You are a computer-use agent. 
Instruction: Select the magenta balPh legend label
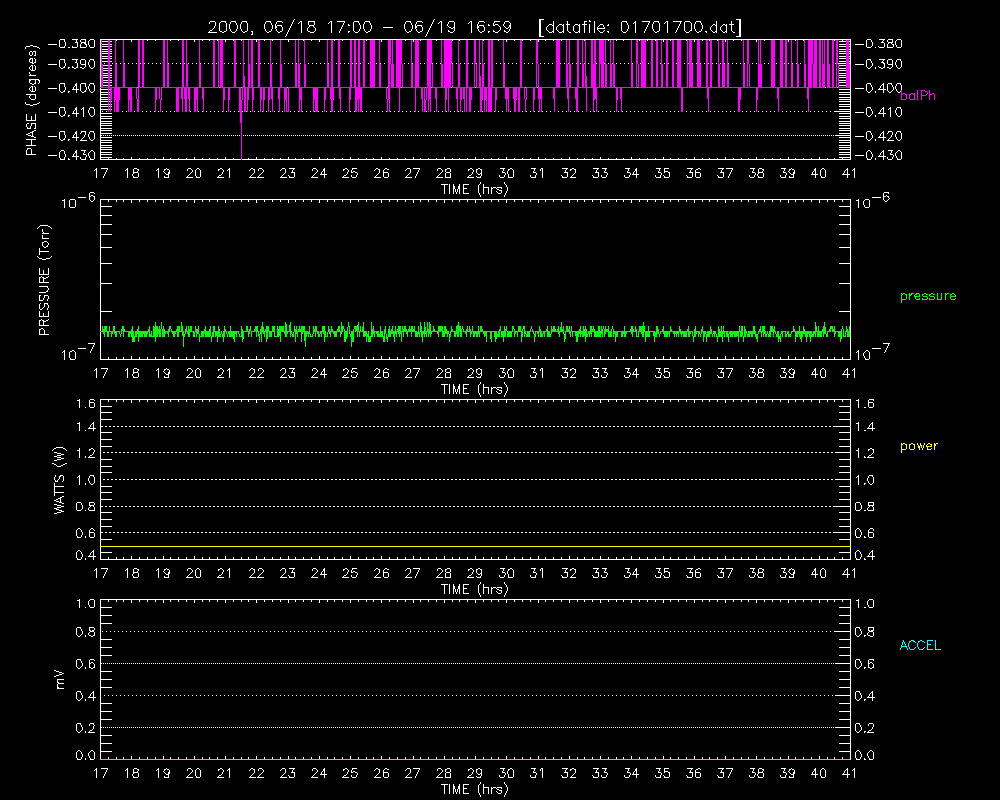[918, 96]
